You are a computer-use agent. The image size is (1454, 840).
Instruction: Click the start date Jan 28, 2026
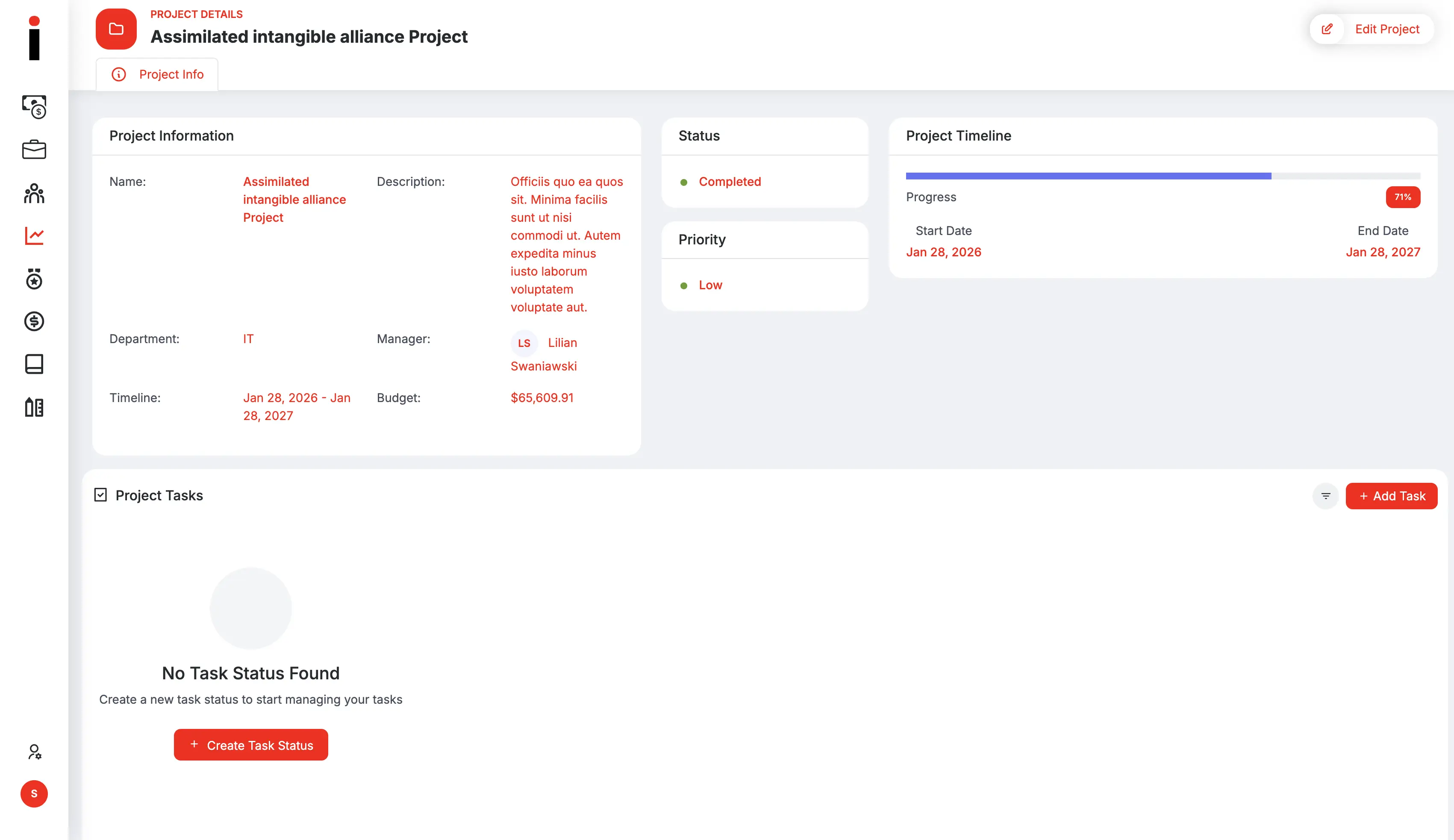tap(944, 252)
